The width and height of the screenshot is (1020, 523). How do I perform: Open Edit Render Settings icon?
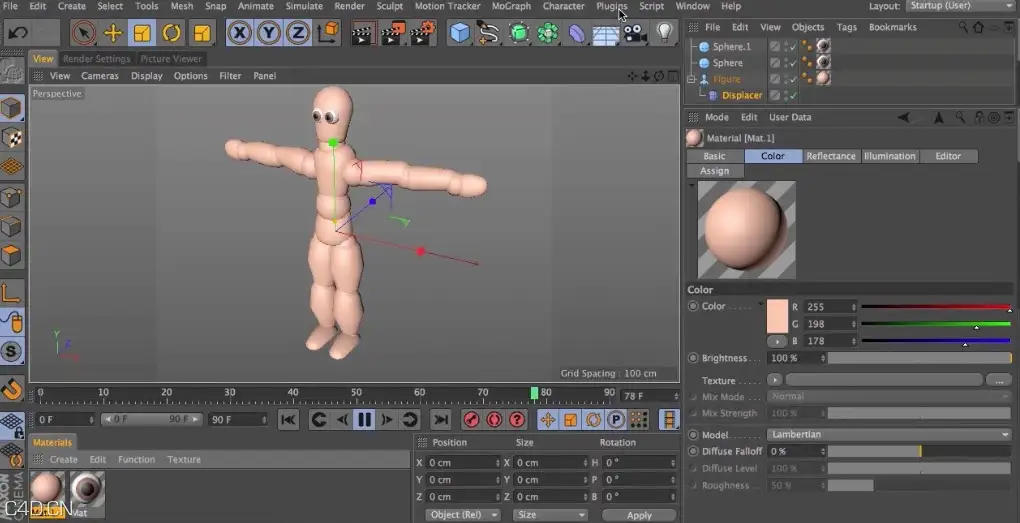423,33
